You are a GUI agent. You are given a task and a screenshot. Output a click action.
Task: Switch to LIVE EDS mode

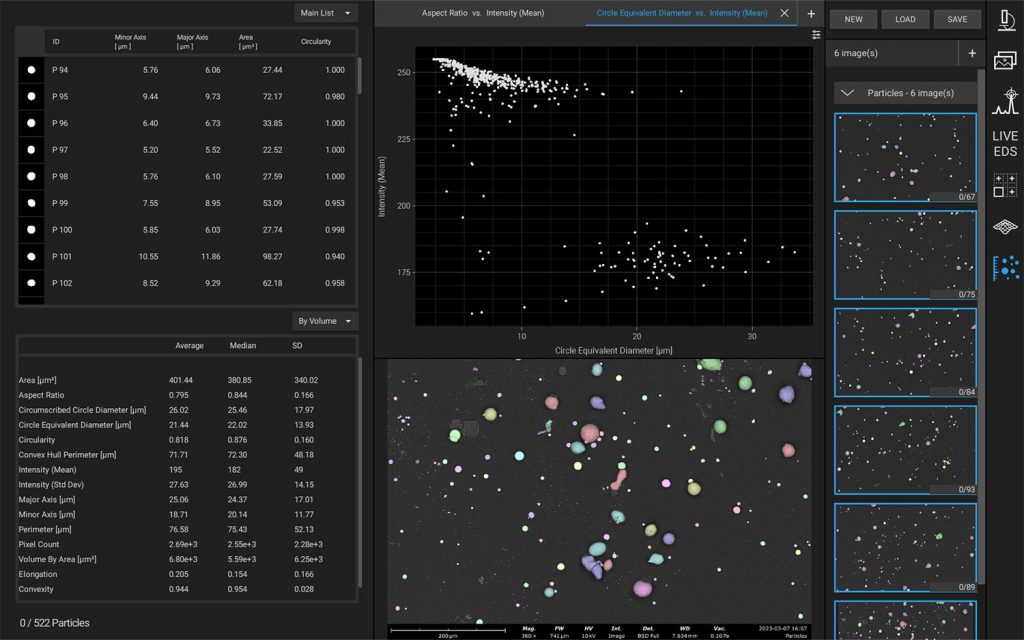1005,143
